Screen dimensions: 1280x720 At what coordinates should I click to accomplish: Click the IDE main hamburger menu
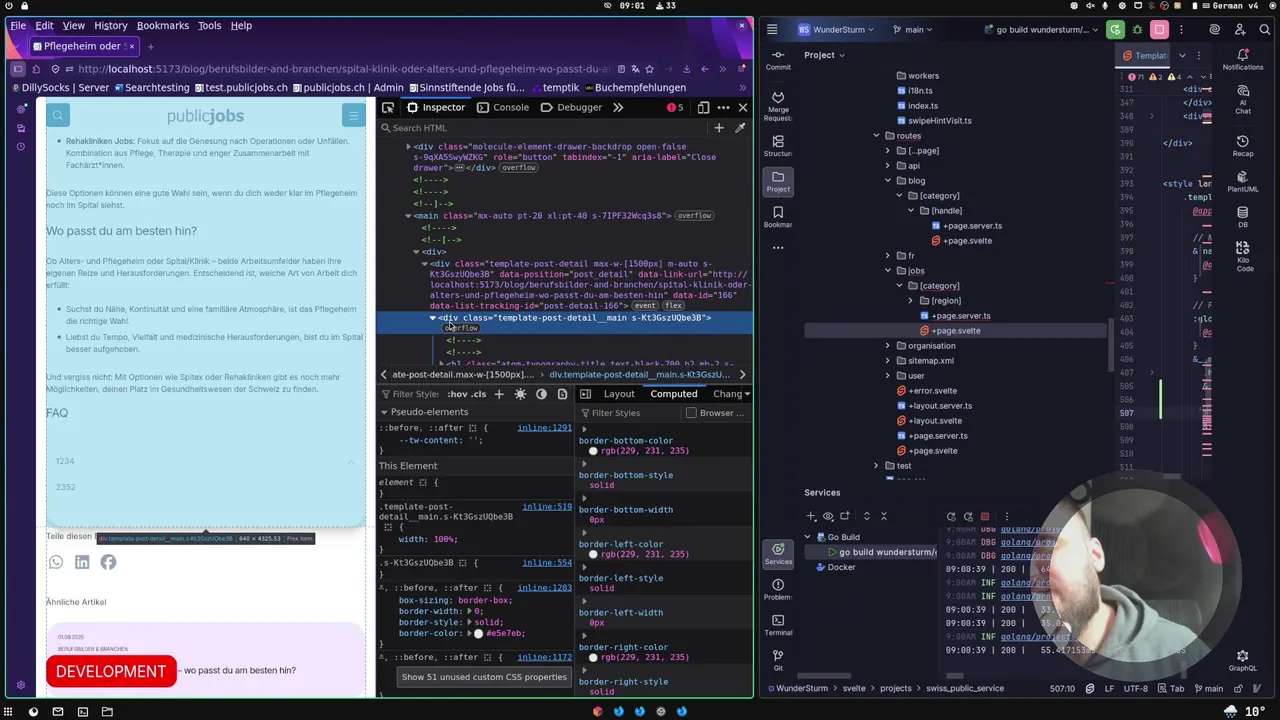pos(772,30)
